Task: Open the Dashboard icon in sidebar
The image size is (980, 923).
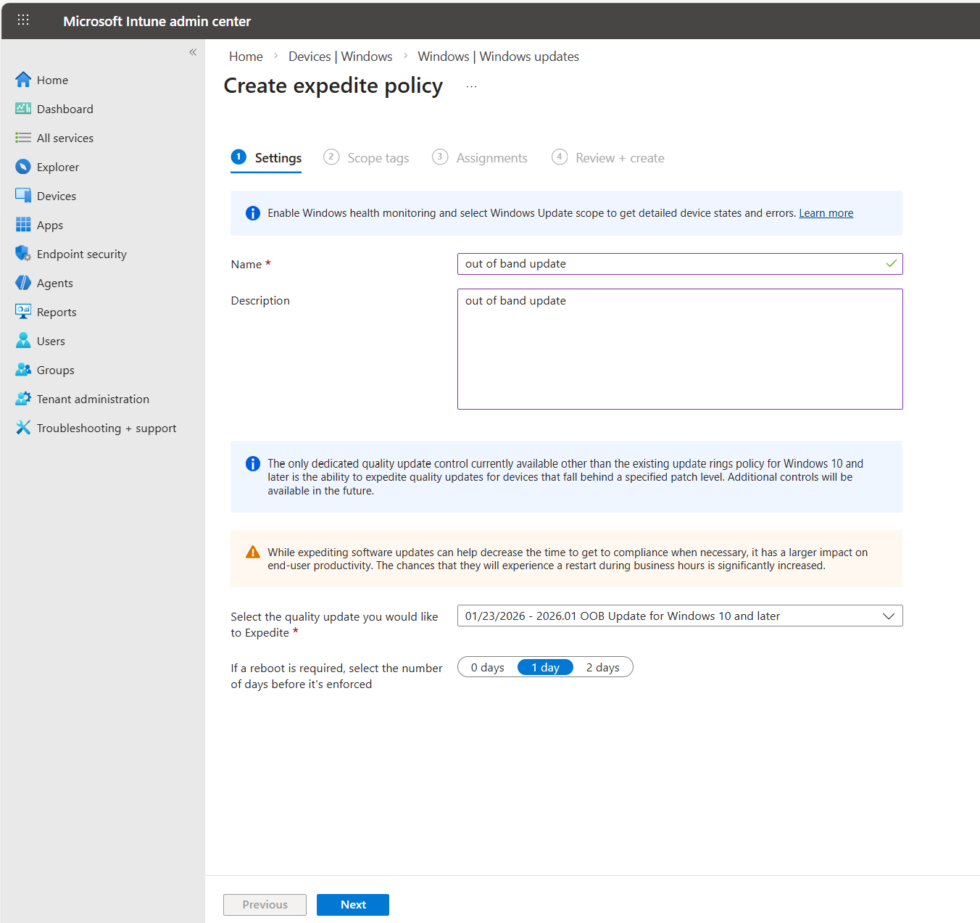Action: [23, 109]
